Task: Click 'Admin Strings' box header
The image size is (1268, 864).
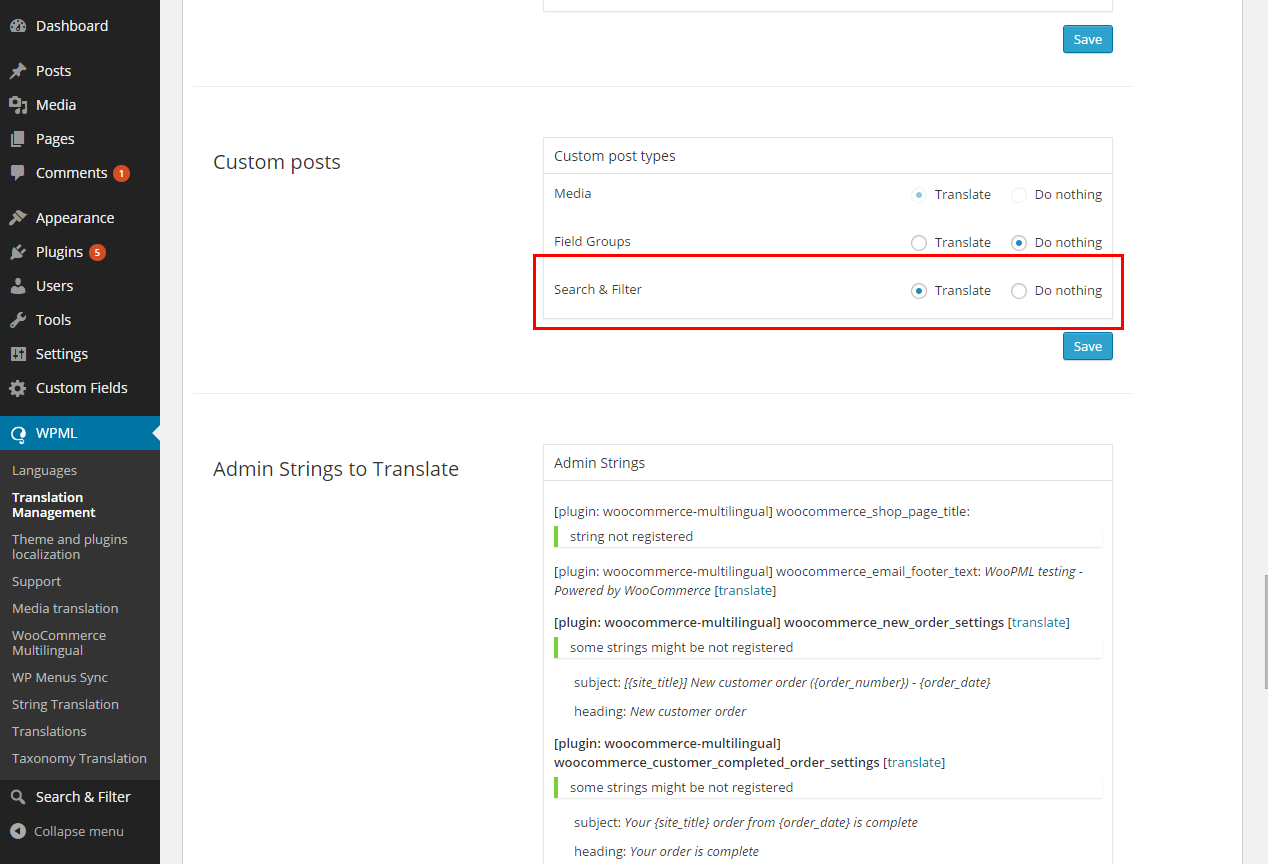Action: 828,463
